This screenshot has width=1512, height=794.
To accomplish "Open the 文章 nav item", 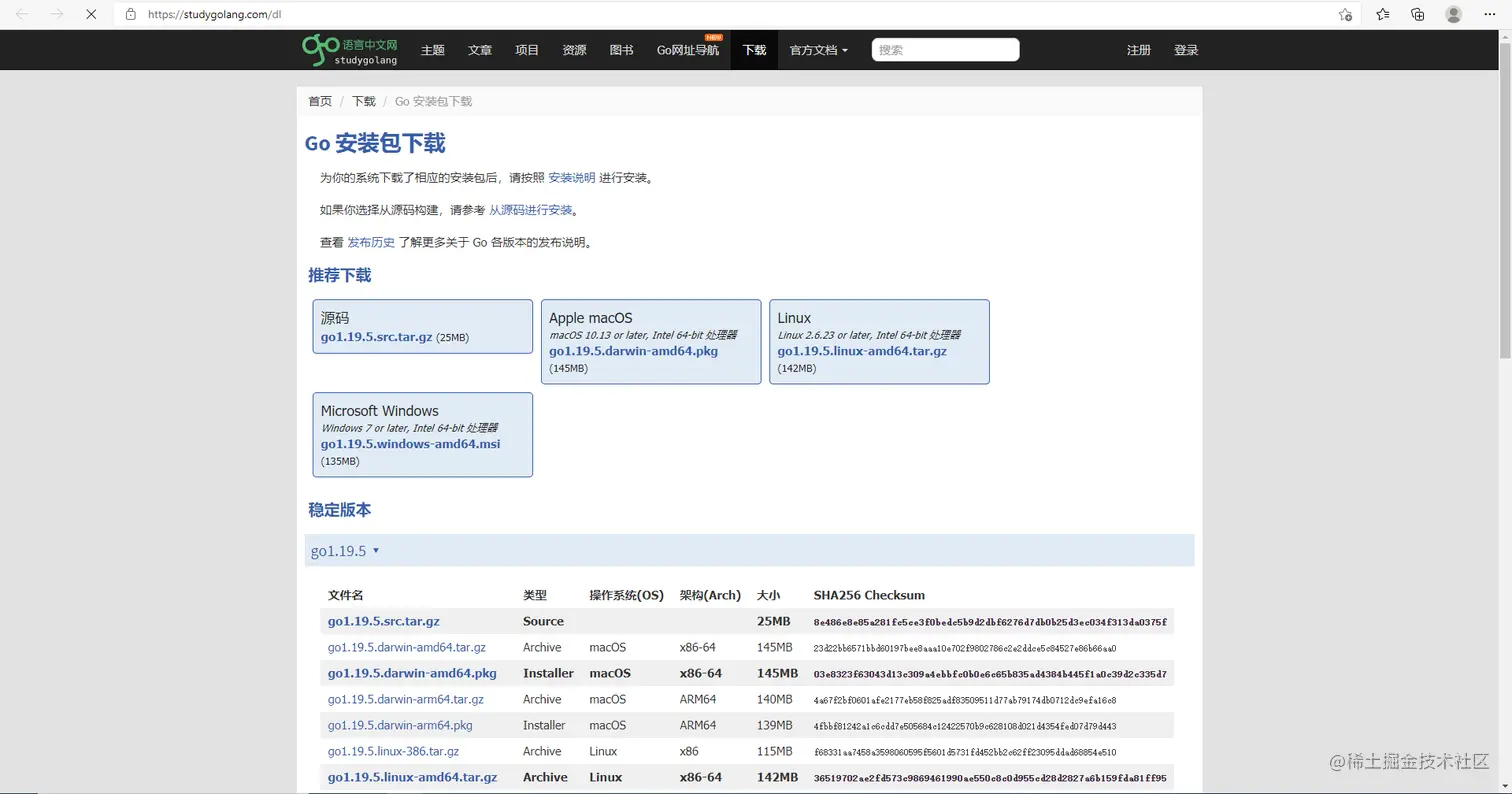I will click(x=480, y=50).
